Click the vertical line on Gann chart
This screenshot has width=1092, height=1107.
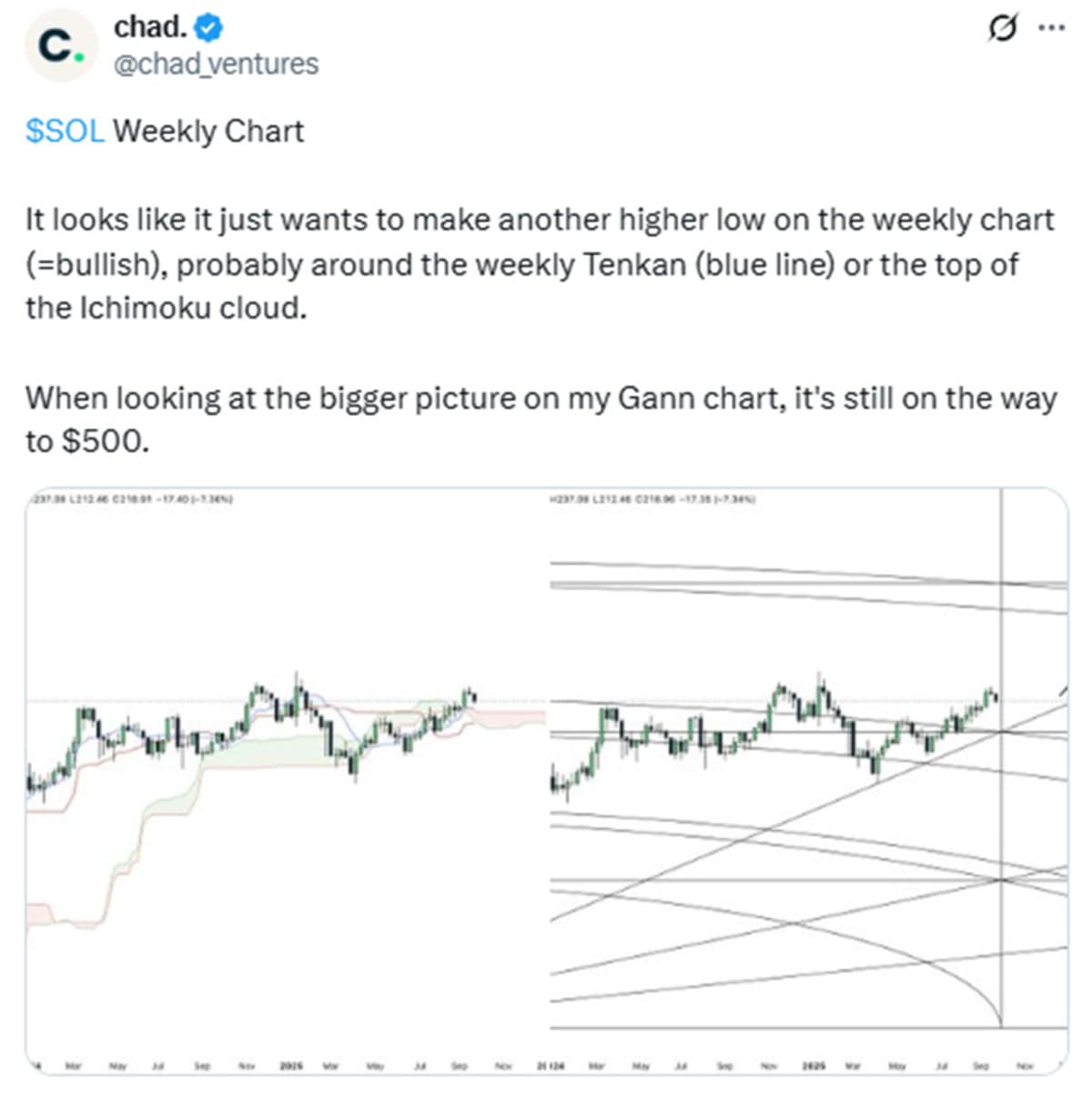pyautogui.click(x=1001, y=757)
